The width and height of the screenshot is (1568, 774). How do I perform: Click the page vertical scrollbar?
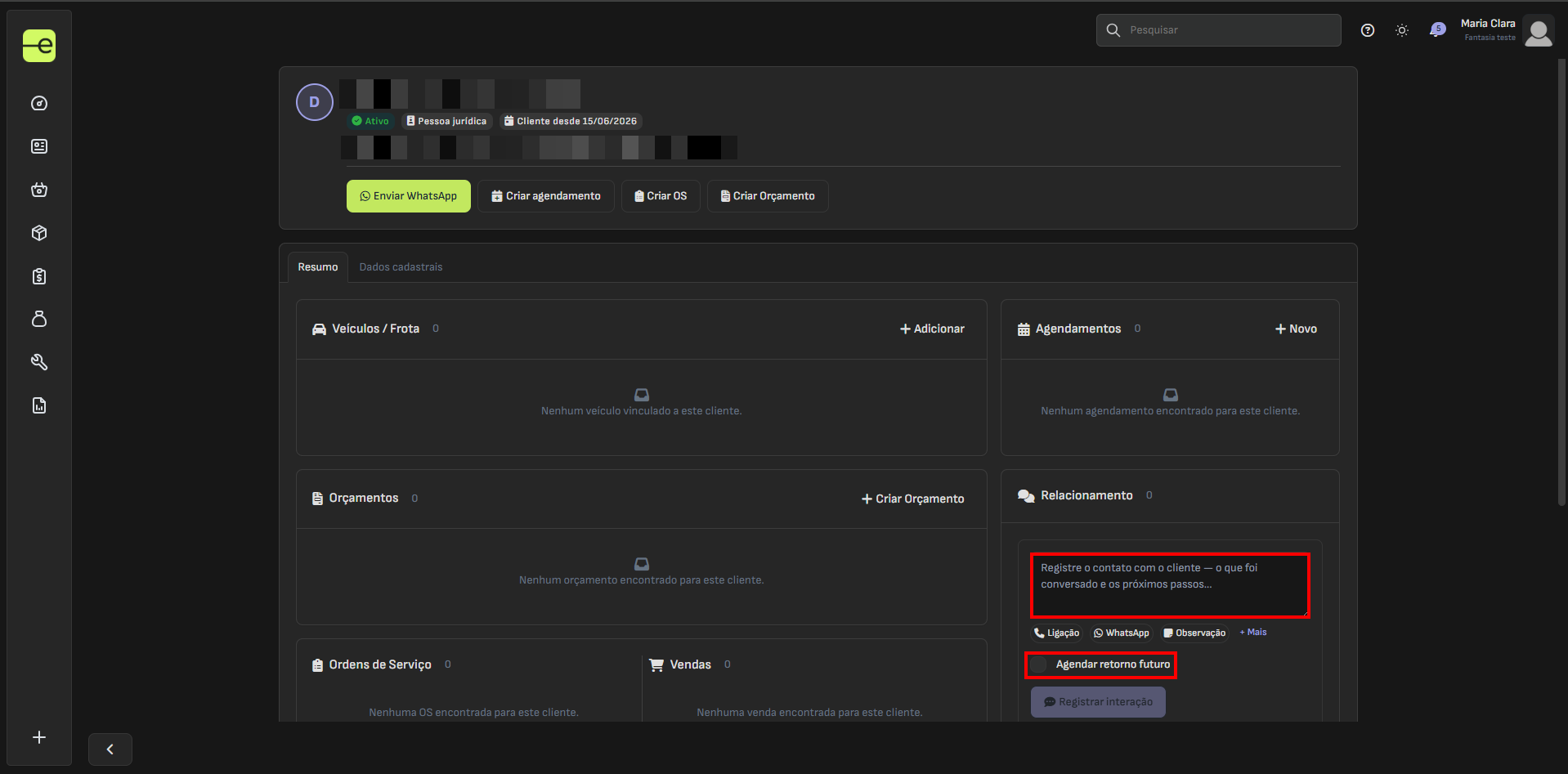tap(1561, 282)
